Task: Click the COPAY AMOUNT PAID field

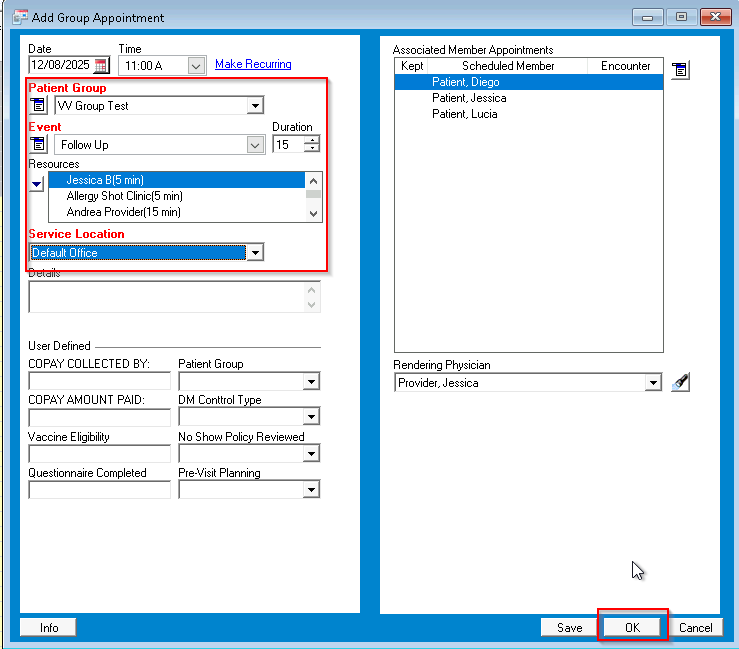Action: point(99,417)
